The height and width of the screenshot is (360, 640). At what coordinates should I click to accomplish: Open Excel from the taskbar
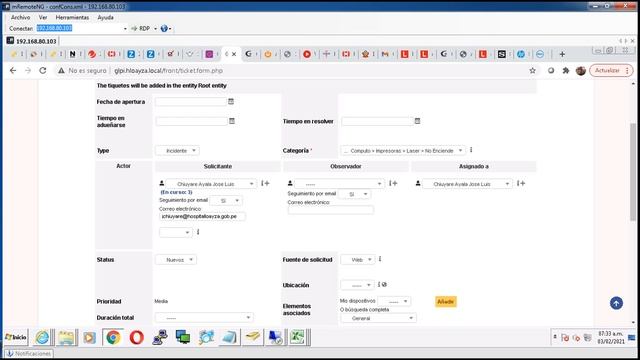click(x=297, y=338)
